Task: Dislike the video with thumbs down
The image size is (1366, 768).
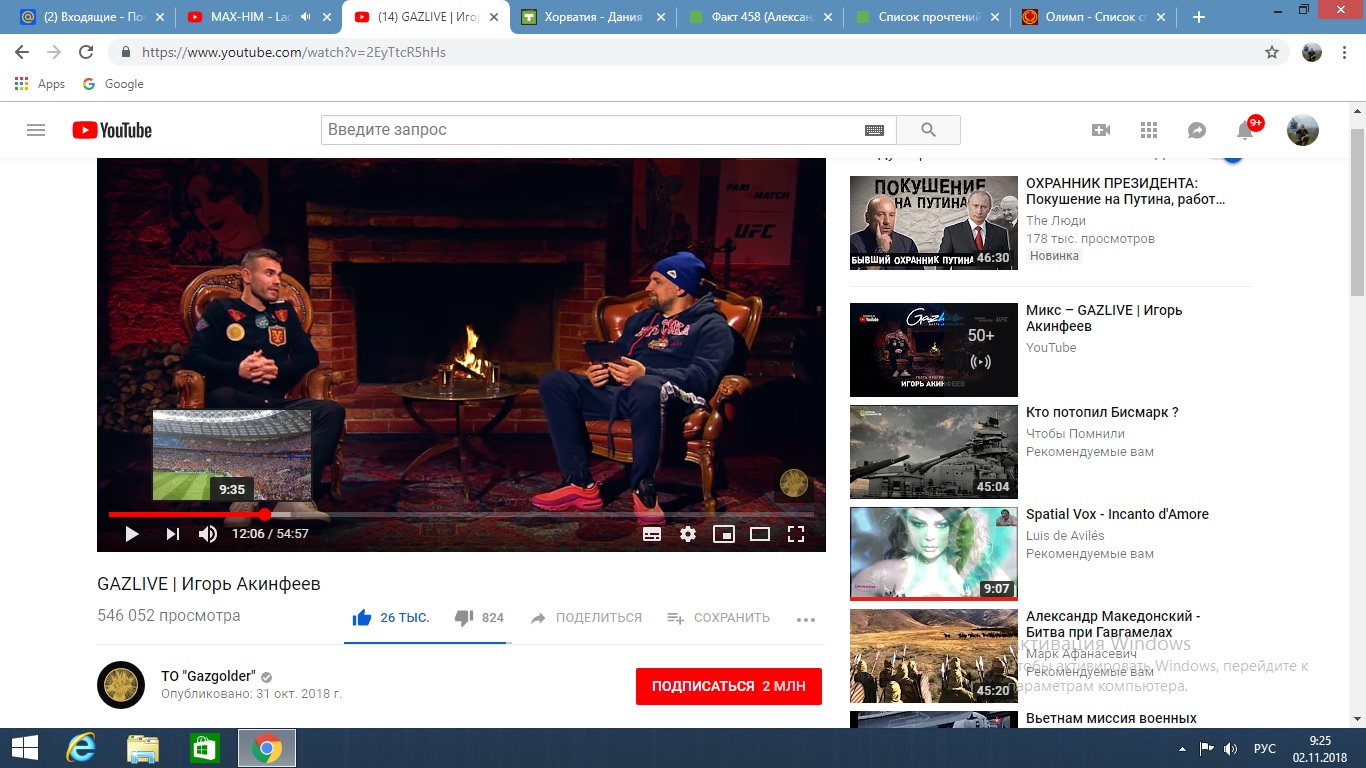Action: (x=464, y=618)
